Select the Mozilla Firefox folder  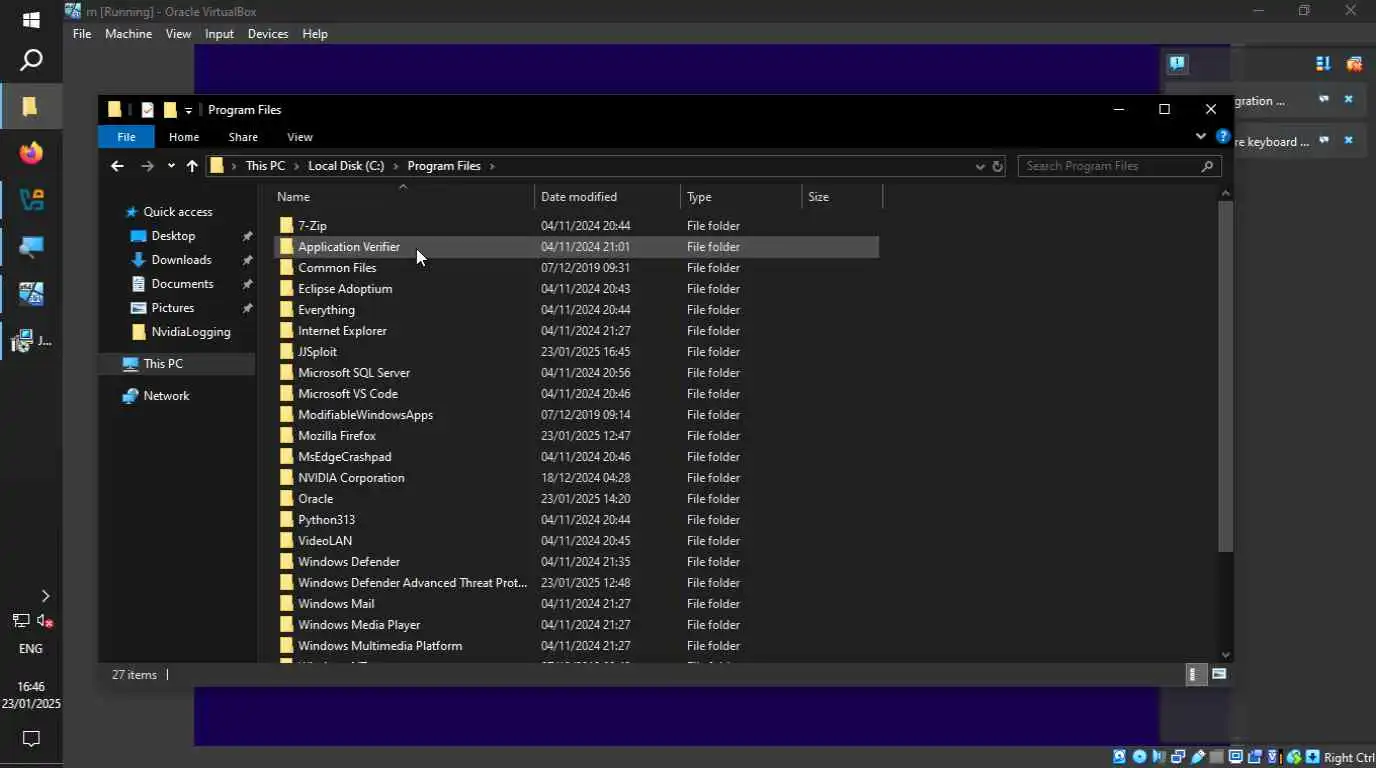click(x=576, y=436)
